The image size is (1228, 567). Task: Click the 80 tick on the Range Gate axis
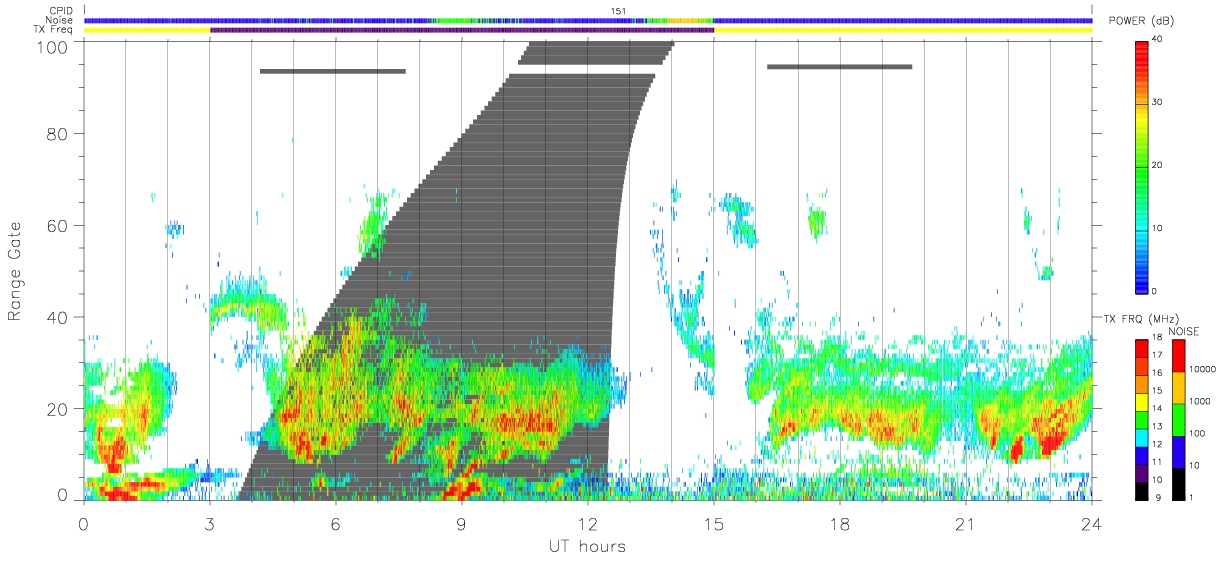point(58,134)
